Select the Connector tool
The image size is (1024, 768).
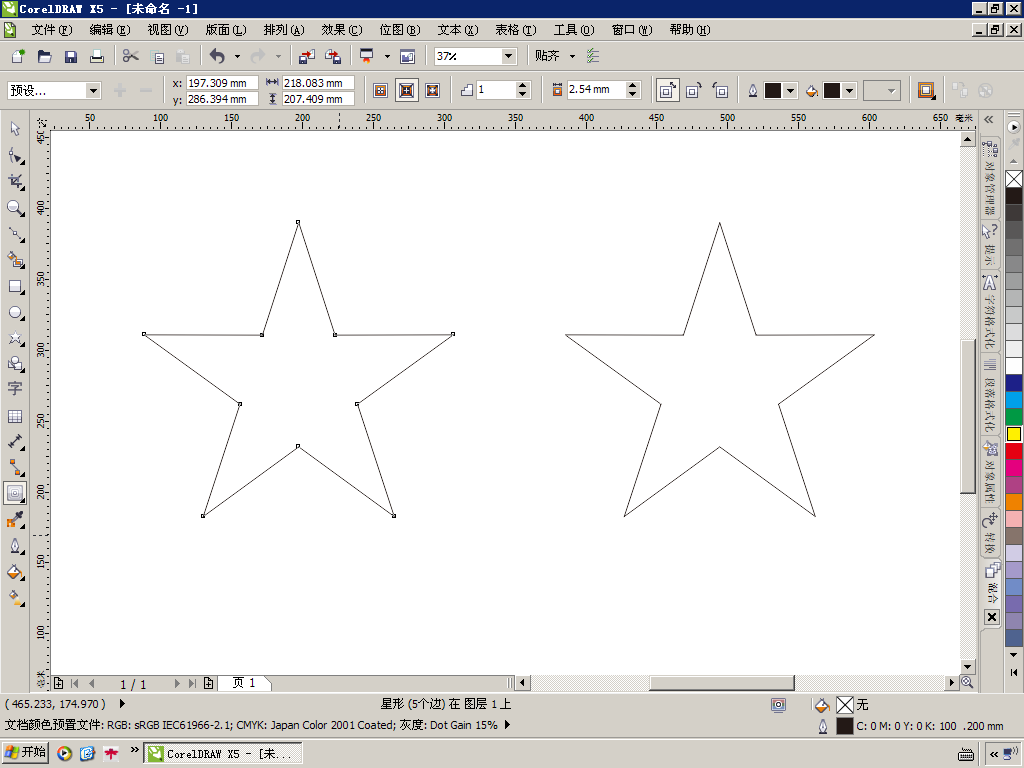(15, 468)
